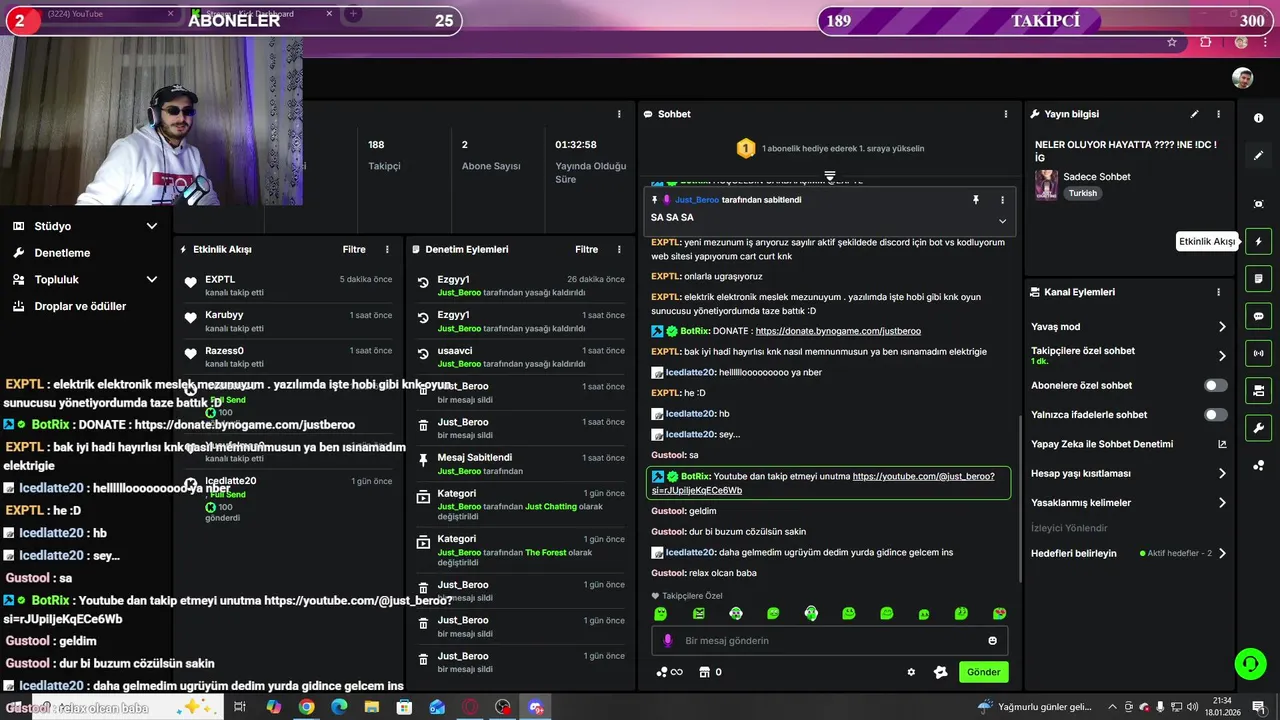Image resolution: width=1280 pixels, height=720 pixels.
Task: Unpin the pinned SA SA SA message
Action: pyautogui.click(x=976, y=200)
